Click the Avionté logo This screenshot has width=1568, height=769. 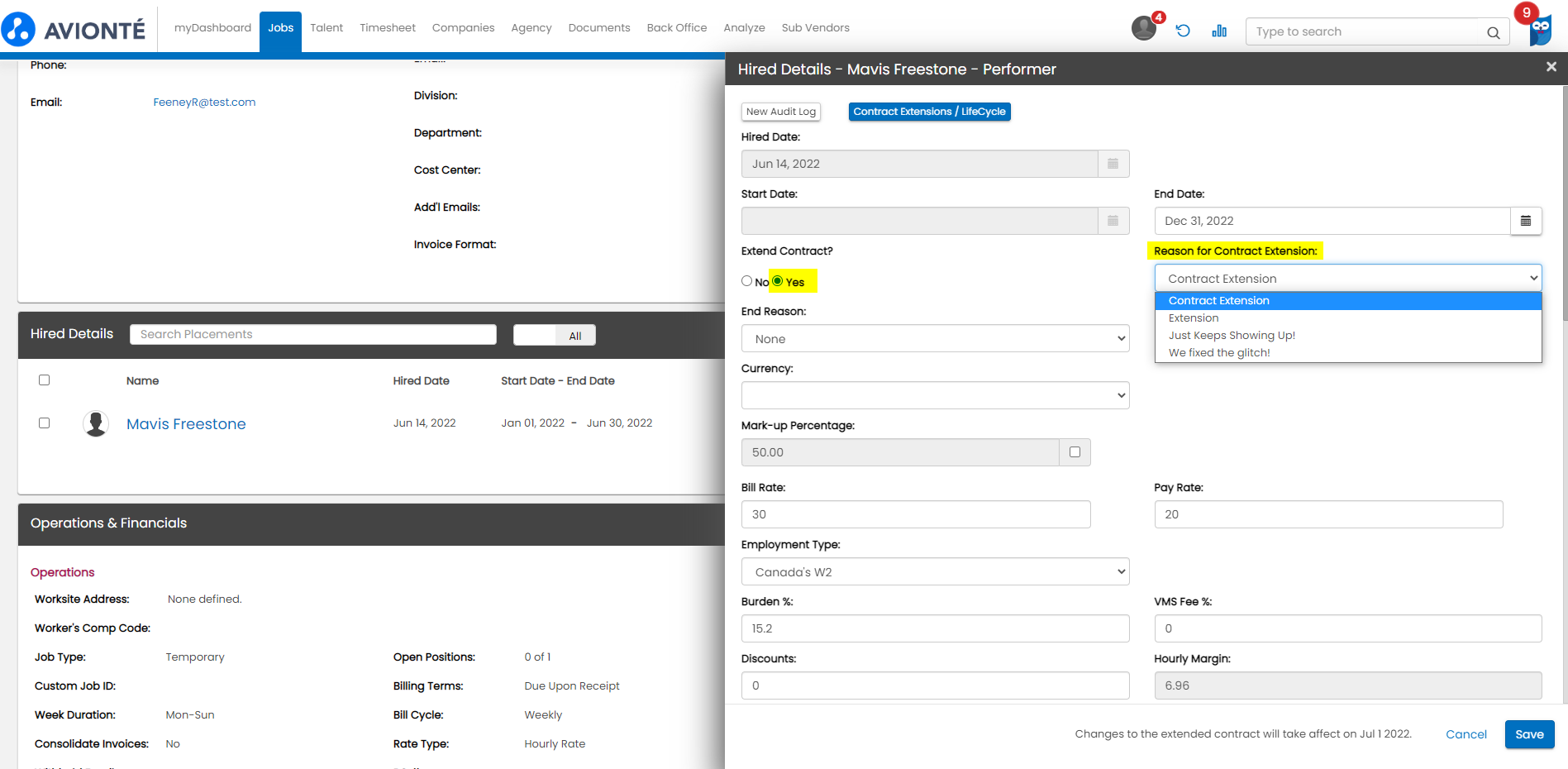[x=74, y=30]
